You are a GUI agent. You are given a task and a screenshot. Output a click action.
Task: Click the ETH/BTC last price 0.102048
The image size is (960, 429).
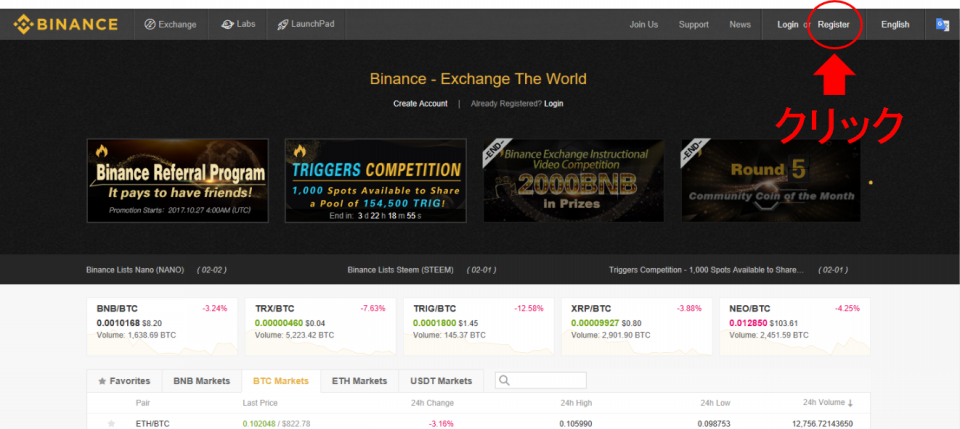click(x=259, y=423)
